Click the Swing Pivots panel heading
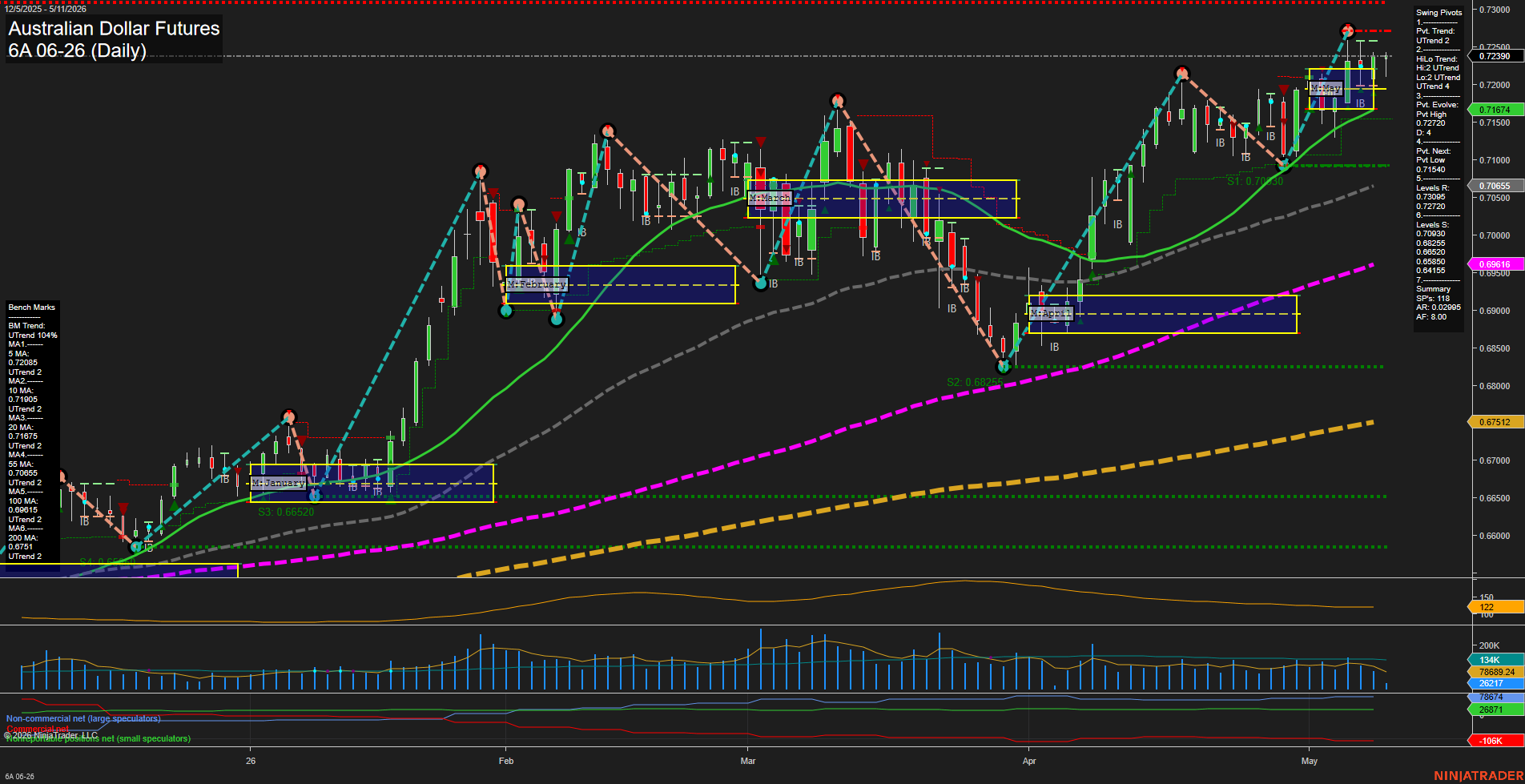Image resolution: width=1525 pixels, height=784 pixels. 1439,13
